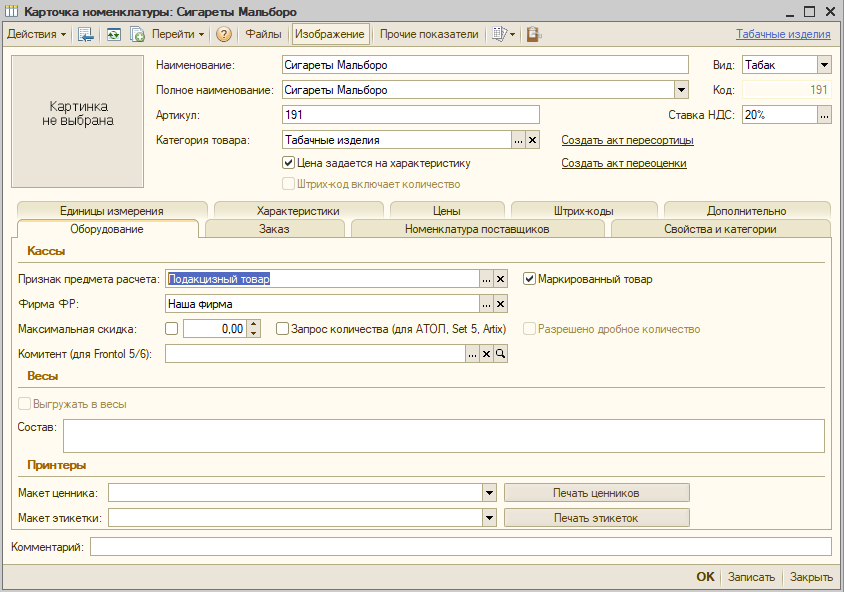The image size is (844, 592).
Task: Open Признак предмета расчета selection ellipsis
Action: coord(487,279)
